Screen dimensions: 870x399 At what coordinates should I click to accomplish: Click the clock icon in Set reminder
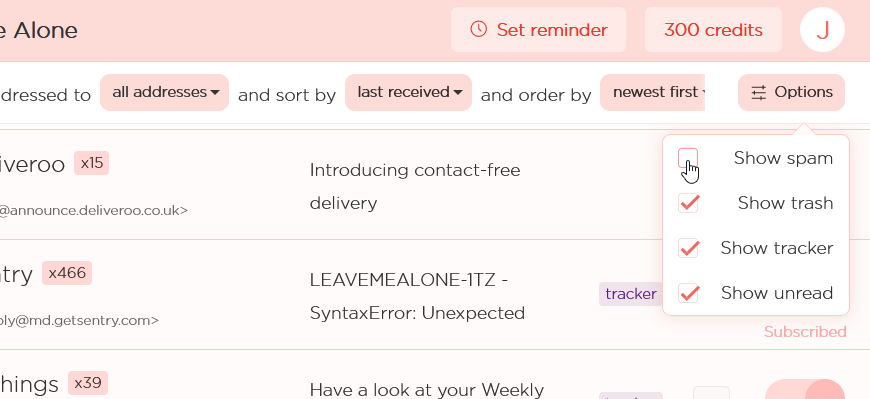pyautogui.click(x=478, y=29)
